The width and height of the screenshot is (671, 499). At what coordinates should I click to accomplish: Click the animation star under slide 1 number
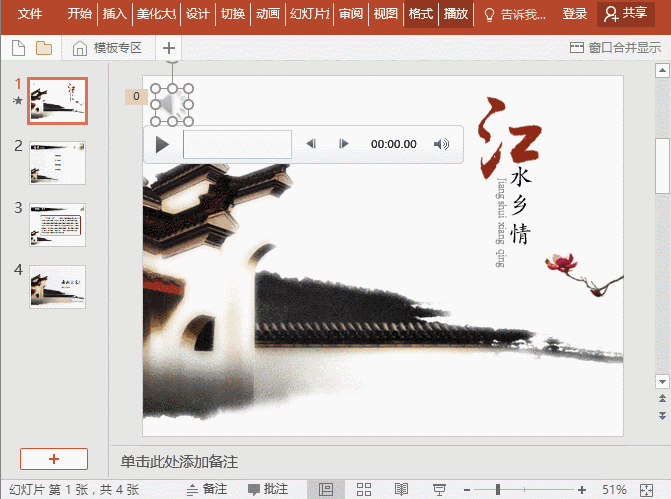click(x=18, y=101)
